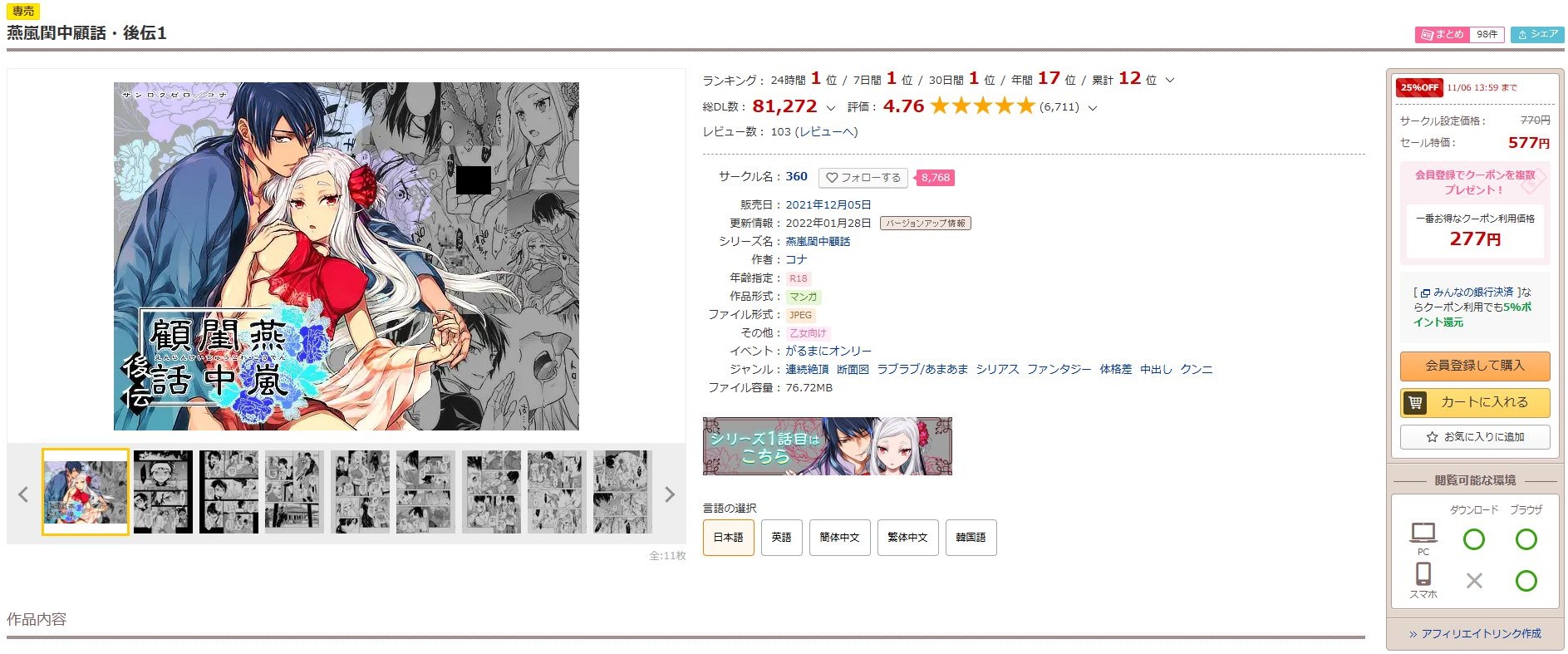Click the five-star rating display
The width and height of the screenshot is (1568, 654).
coord(982,106)
